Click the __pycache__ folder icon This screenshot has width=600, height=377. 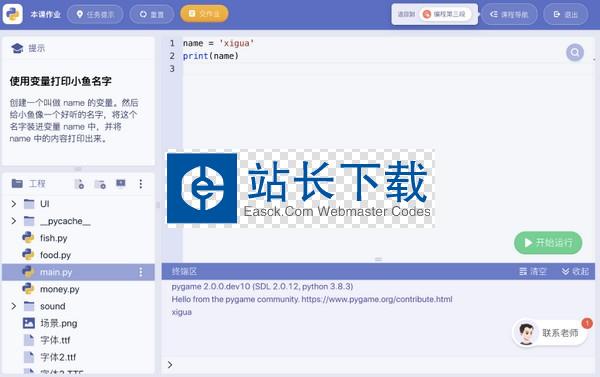29,221
